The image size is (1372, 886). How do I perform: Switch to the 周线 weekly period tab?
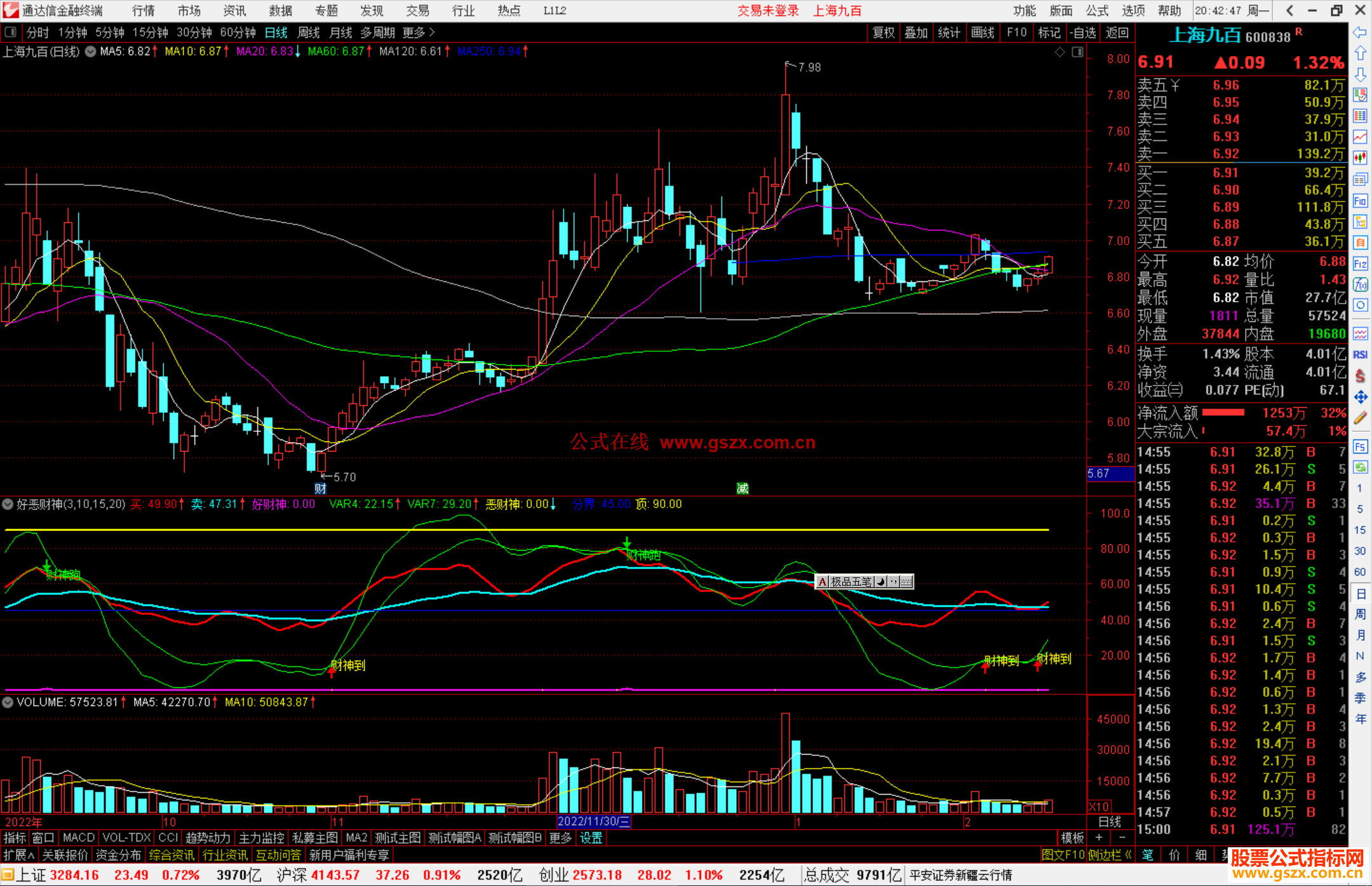tap(309, 32)
